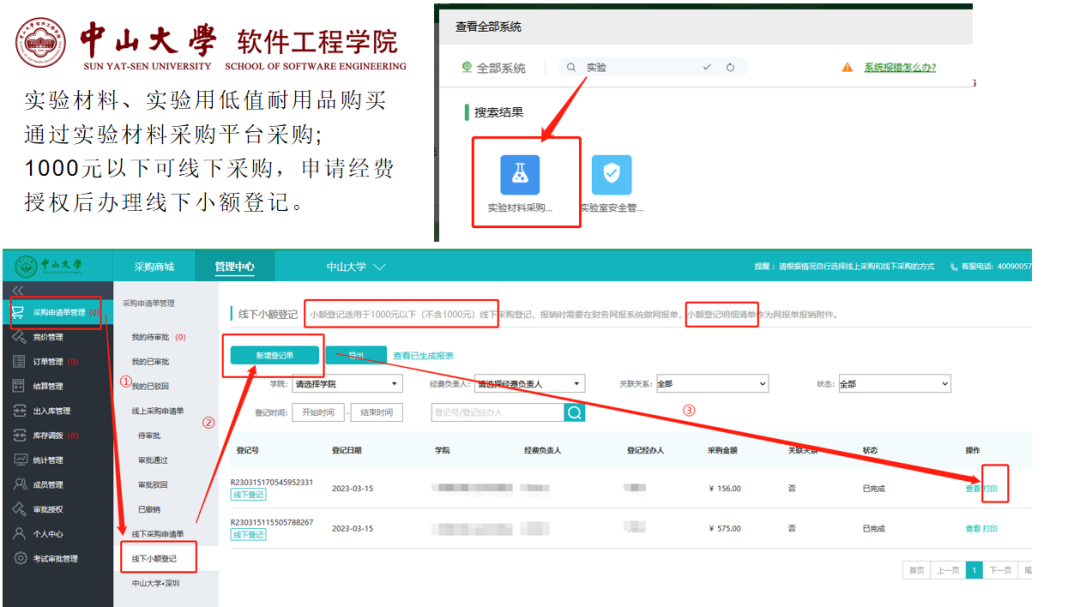Open the 查看已生成报表 link

coord(423,355)
